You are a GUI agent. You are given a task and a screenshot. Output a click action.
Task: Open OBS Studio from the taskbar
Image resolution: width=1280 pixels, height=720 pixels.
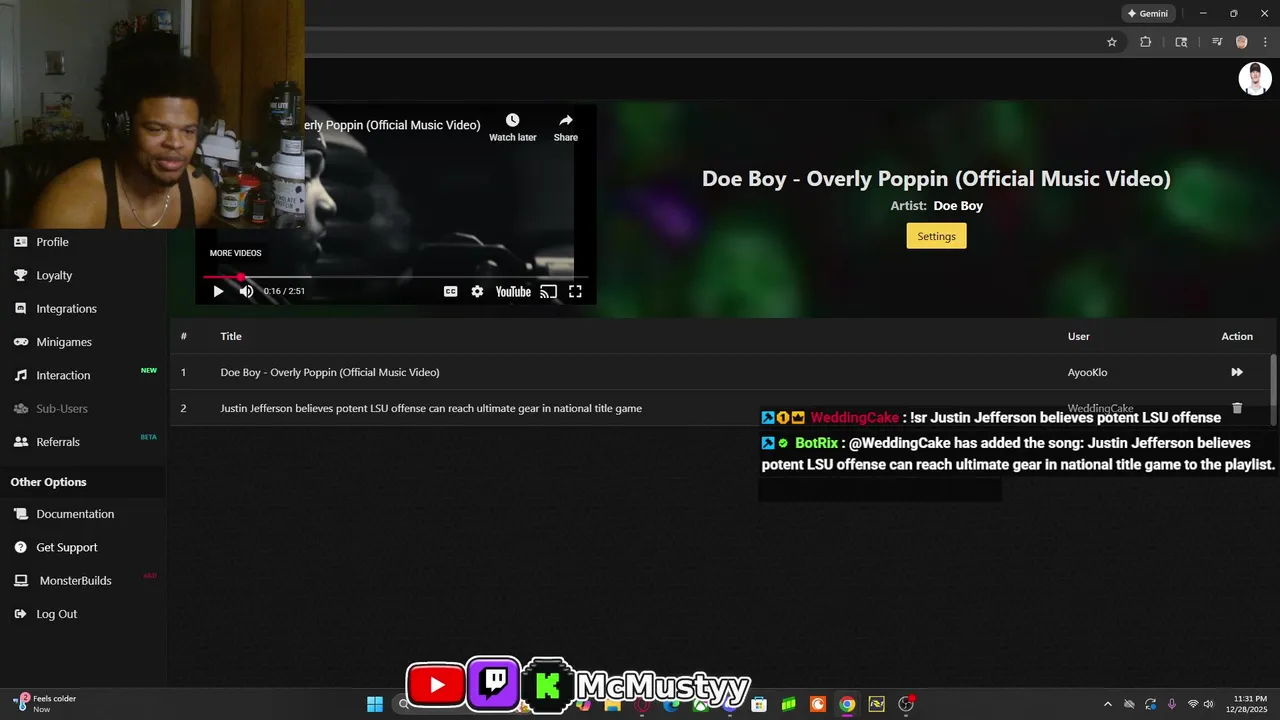click(x=906, y=704)
